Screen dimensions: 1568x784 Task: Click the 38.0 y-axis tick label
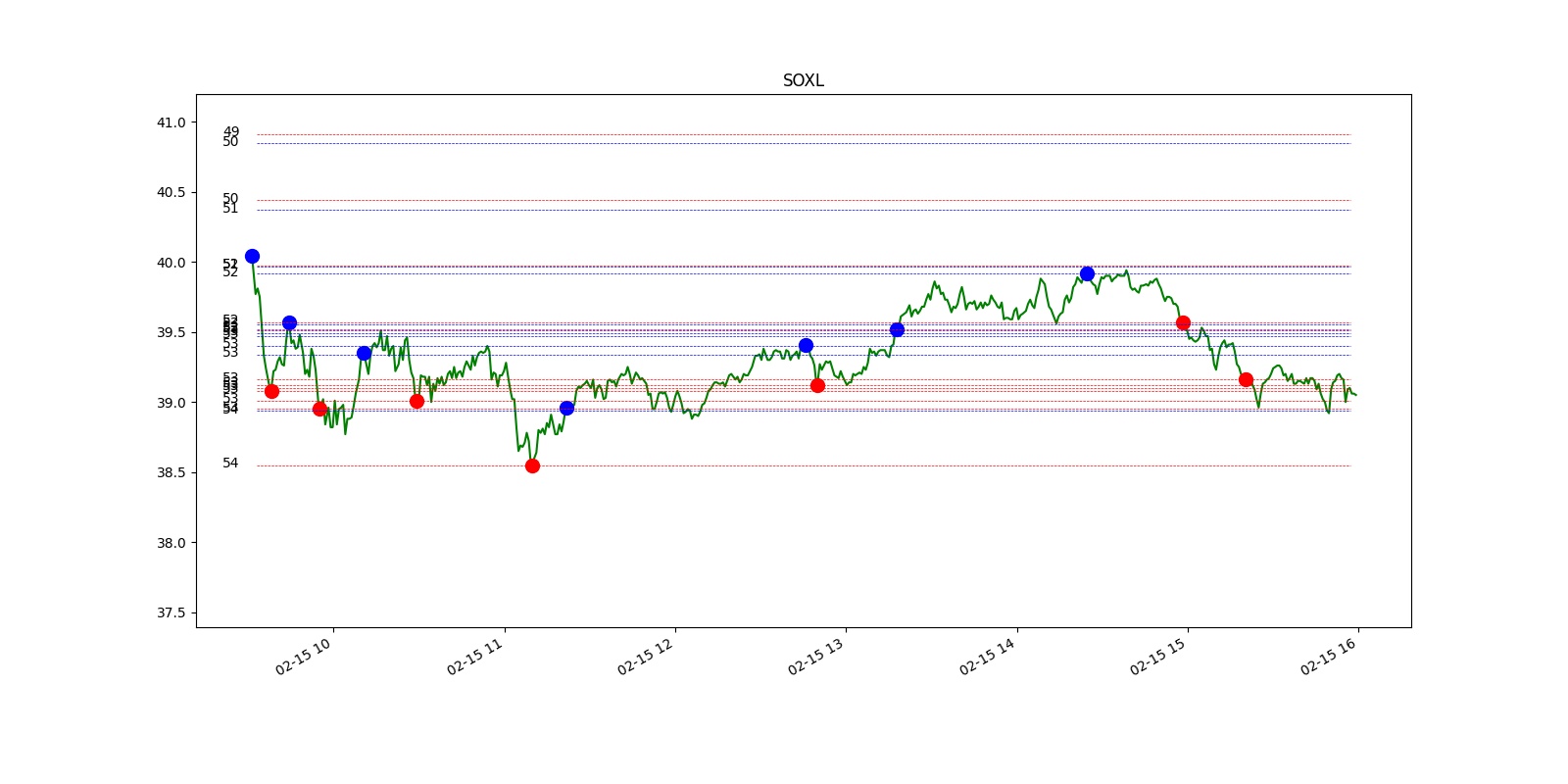point(171,543)
